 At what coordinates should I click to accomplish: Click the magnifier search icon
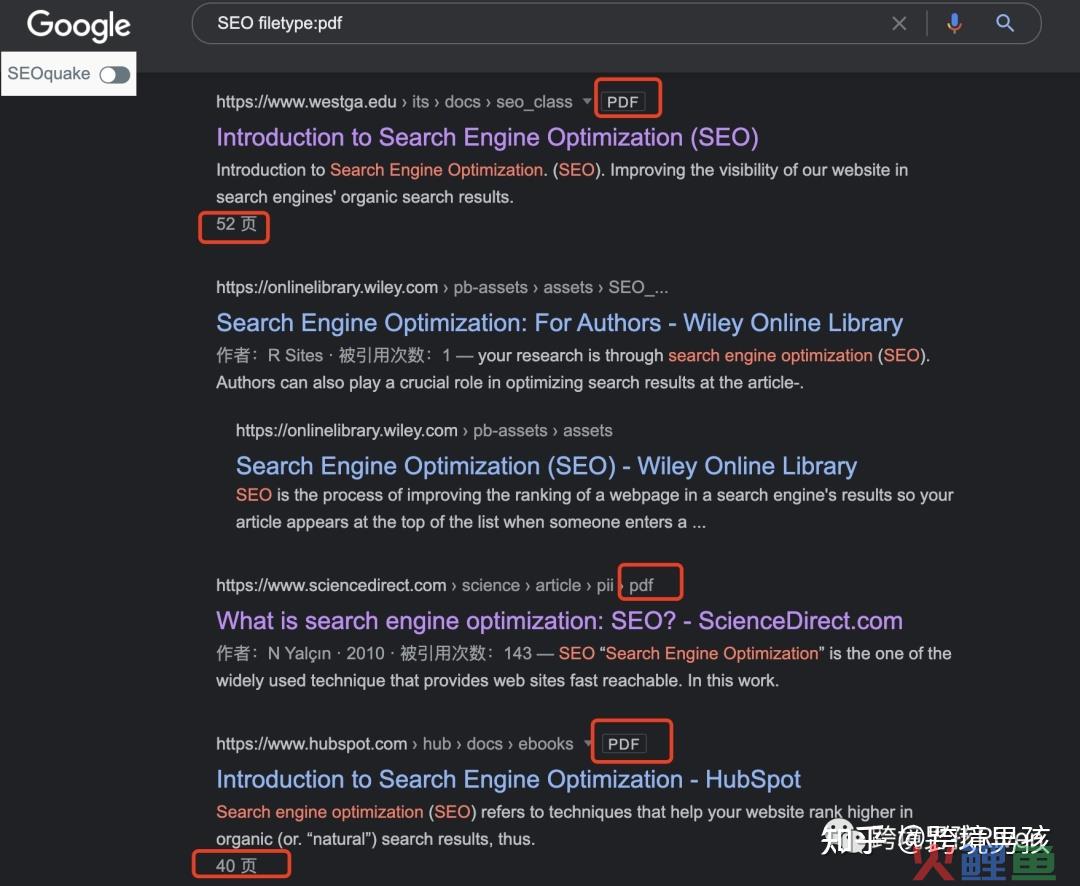pyautogui.click(x=1005, y=23)
